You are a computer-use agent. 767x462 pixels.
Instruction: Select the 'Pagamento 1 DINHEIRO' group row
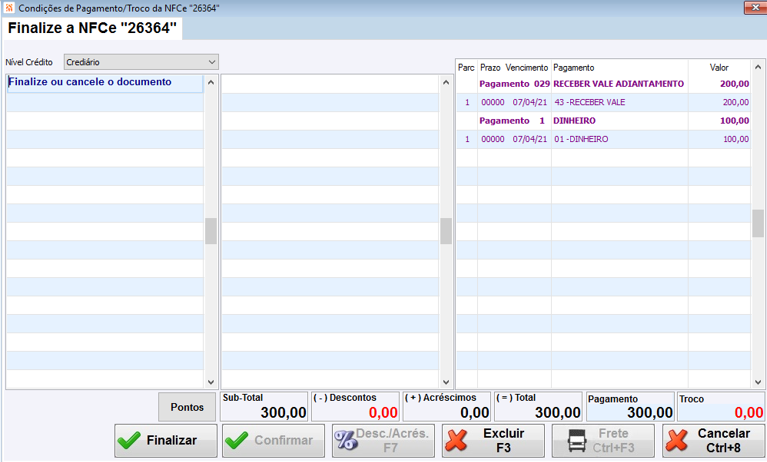604,121
